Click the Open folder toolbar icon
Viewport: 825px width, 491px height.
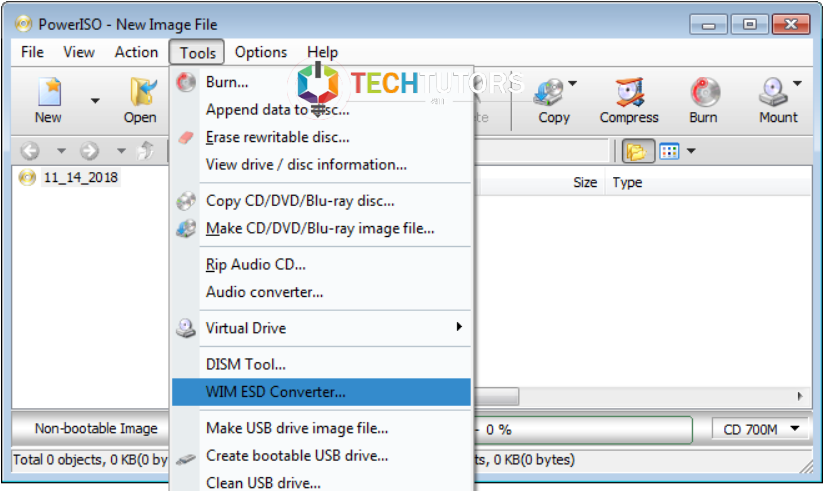point(142,93)
